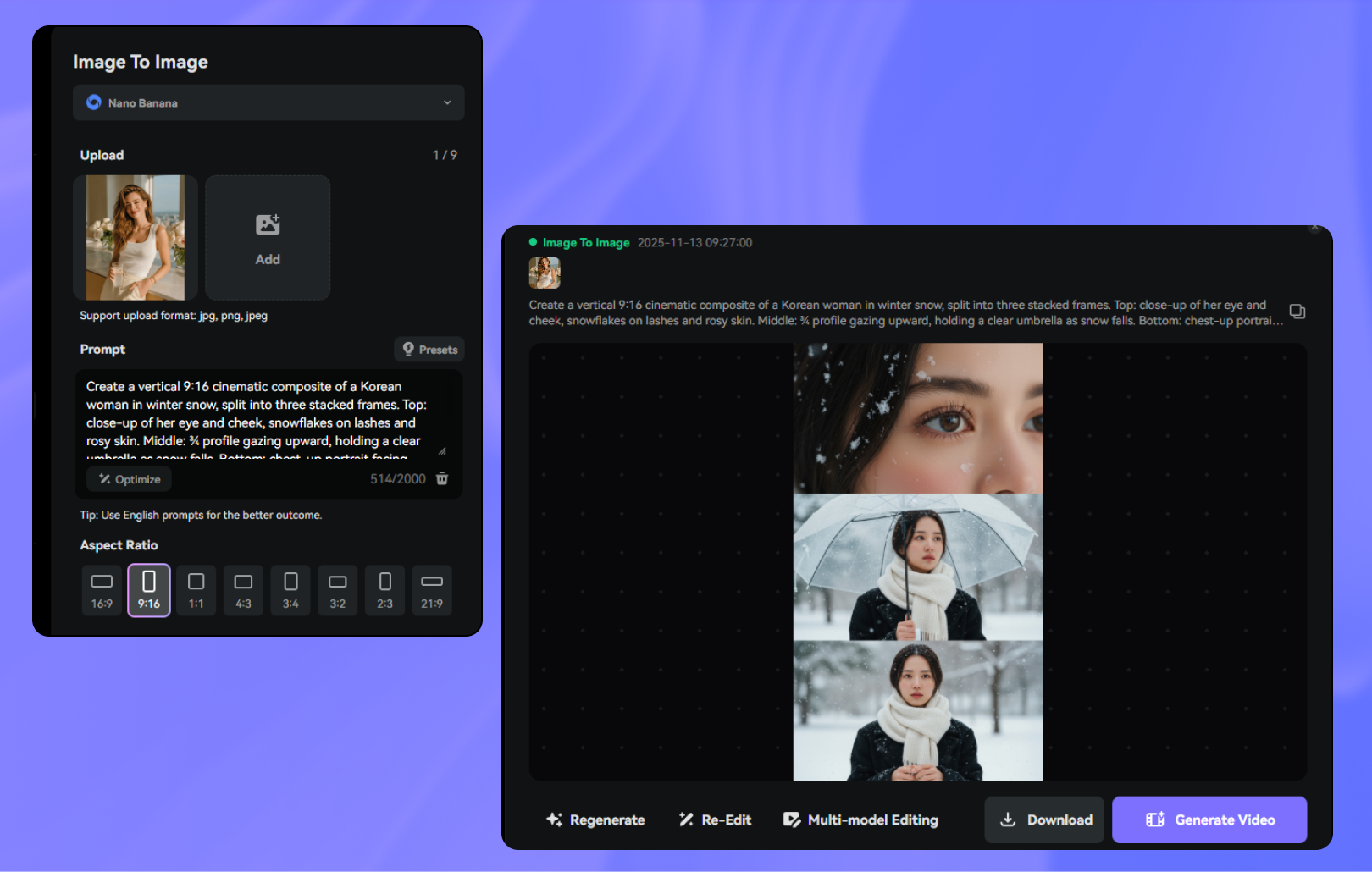This screenshot has width=1372, height=872.
Task: Click the Optimize magic wand button
Action: pyautogui.click(x=130, y=479)
